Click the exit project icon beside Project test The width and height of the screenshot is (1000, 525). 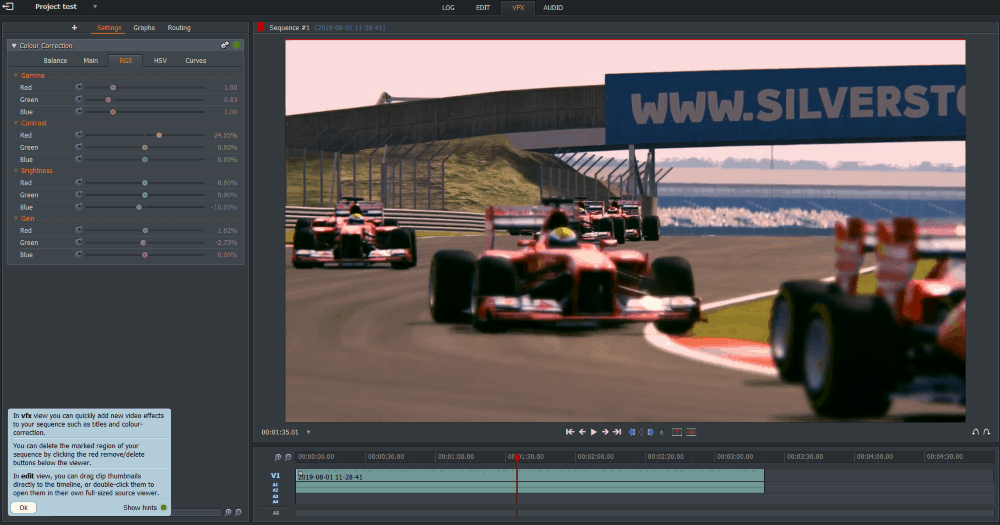point(8,6)
